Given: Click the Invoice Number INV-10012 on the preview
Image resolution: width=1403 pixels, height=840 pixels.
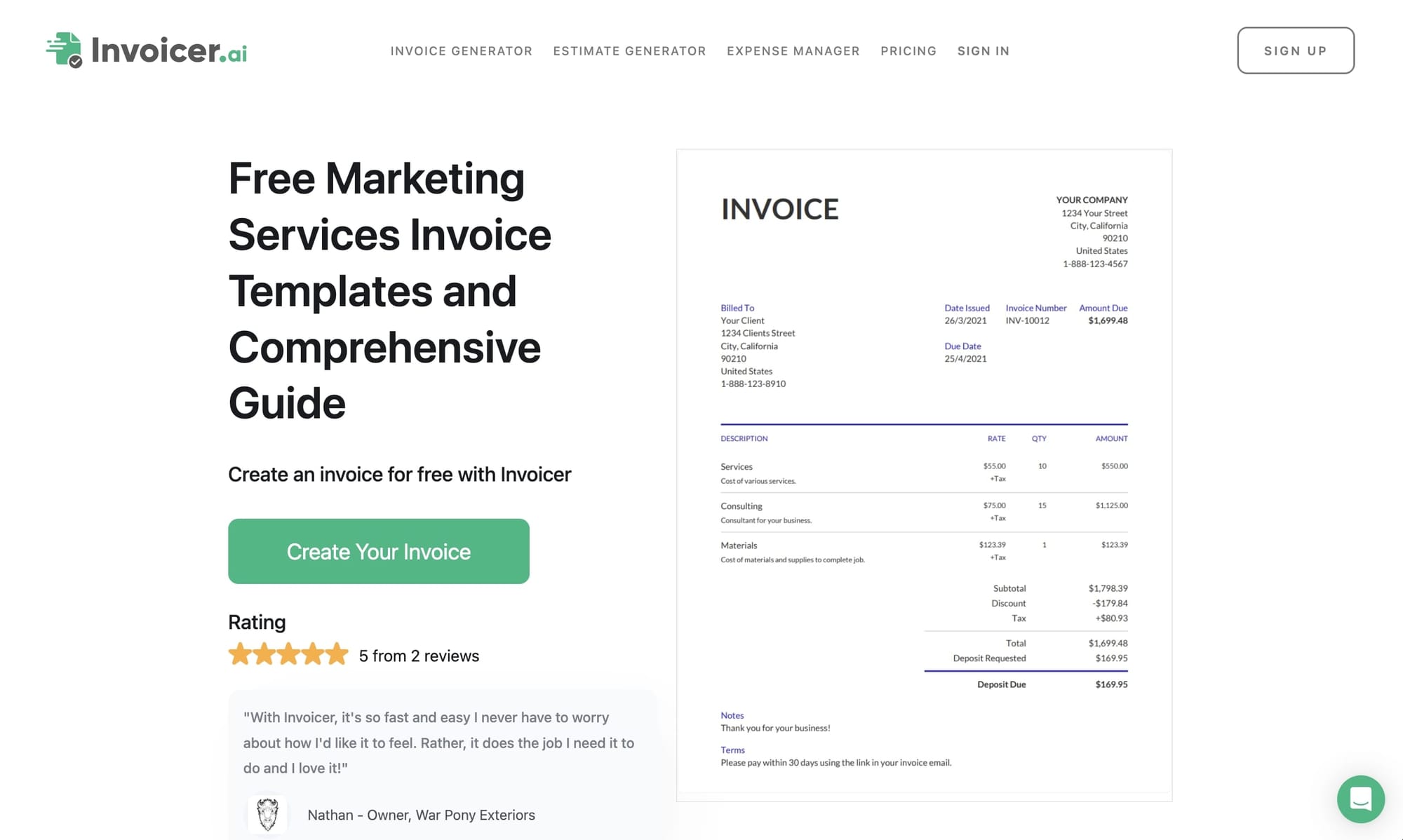Looking at the screenshot, I should [1028, 320].
